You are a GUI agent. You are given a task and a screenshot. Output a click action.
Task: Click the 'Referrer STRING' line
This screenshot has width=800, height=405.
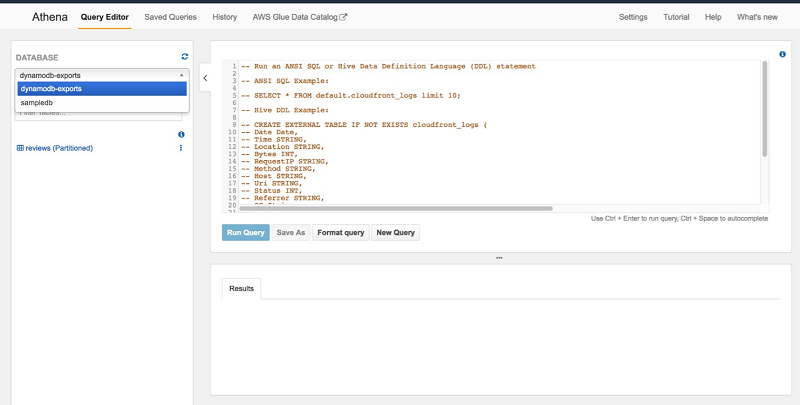point(283,198)
